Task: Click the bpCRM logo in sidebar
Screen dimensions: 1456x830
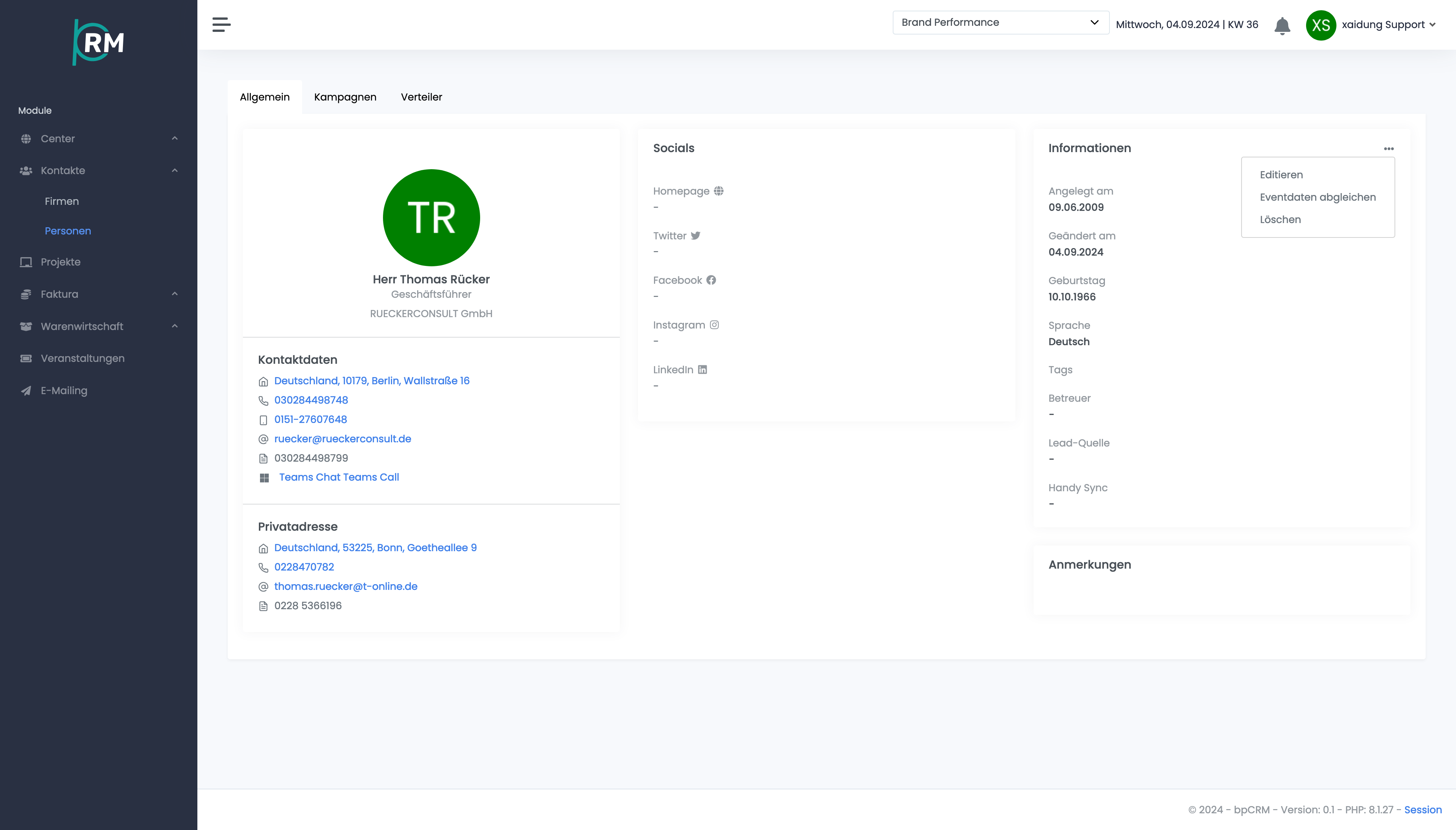Action: (99, 42)
